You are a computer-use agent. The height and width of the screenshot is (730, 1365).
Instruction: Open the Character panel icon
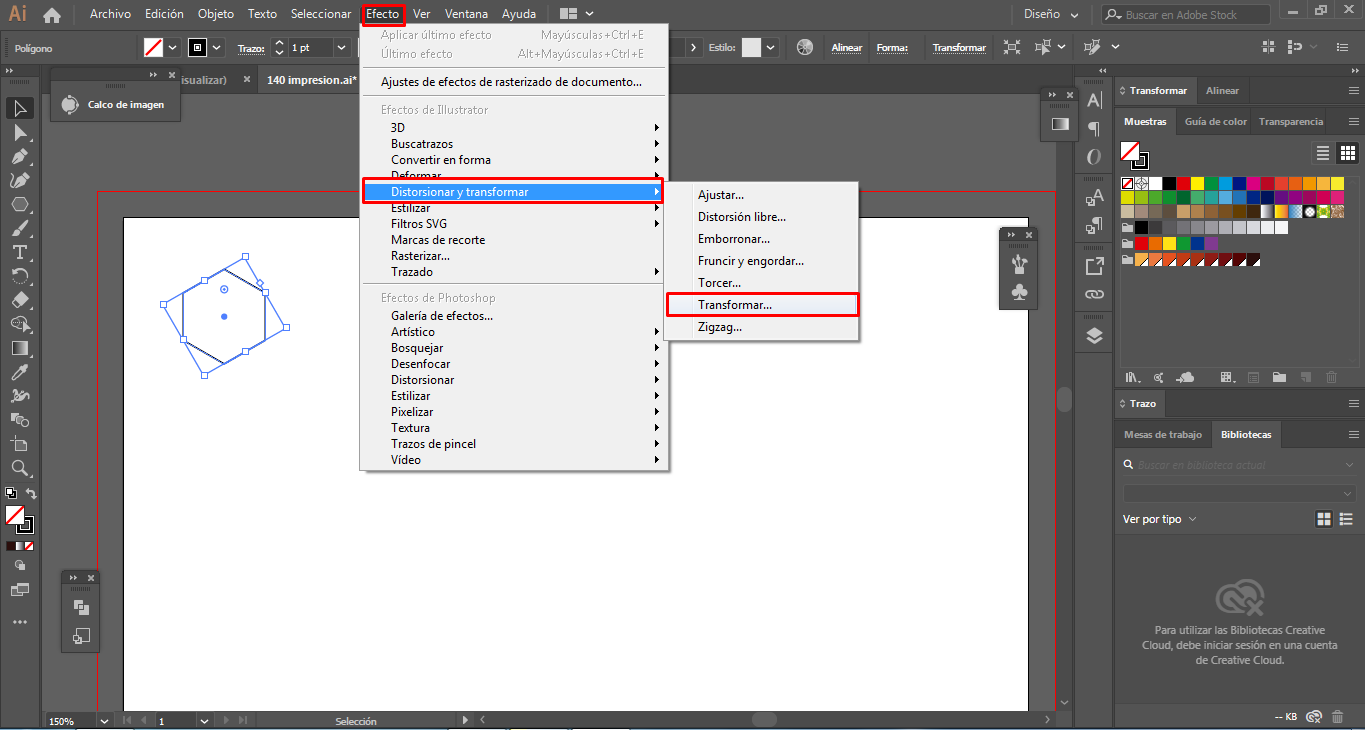[1094, 100]
